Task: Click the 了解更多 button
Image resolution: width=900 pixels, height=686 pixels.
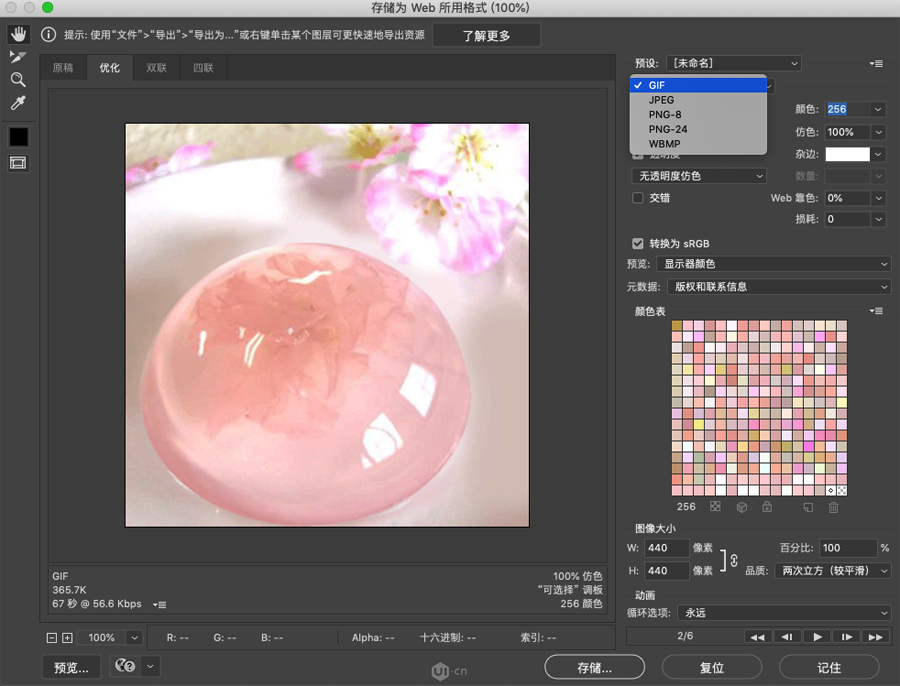Action: [486, 36]
